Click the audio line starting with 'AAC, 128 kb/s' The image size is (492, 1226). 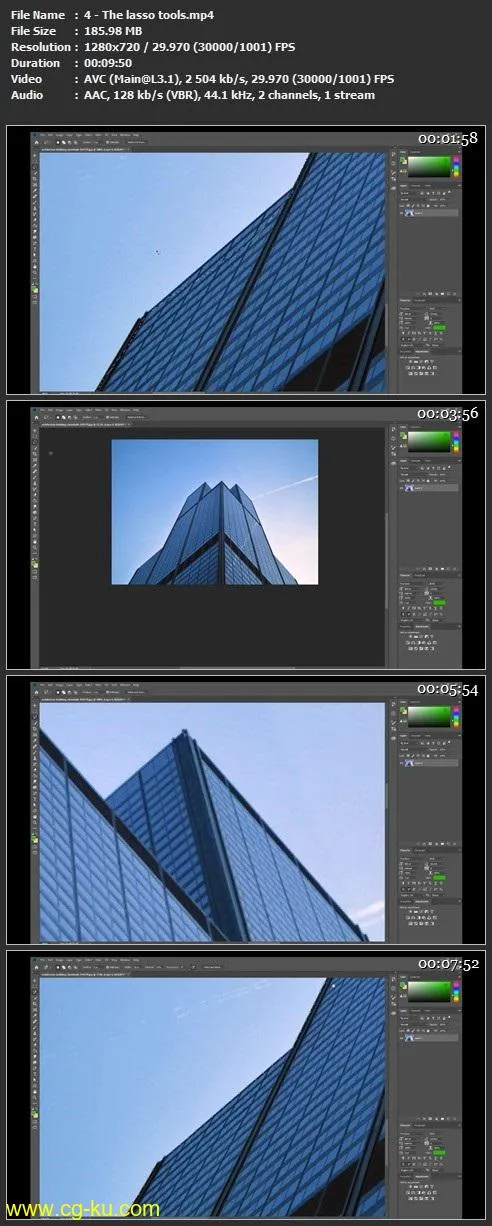pyautogui.click(x=231, y=95)
